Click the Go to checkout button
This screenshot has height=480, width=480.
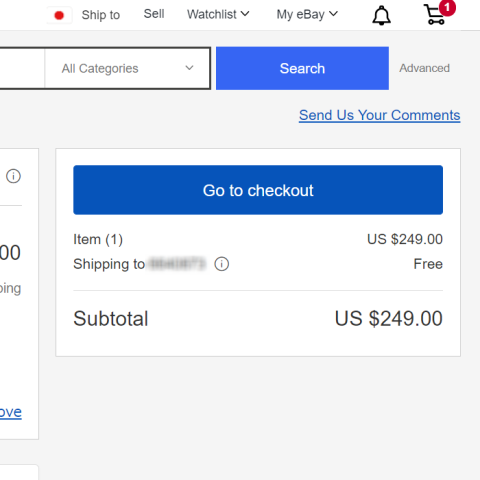point(258,190)
